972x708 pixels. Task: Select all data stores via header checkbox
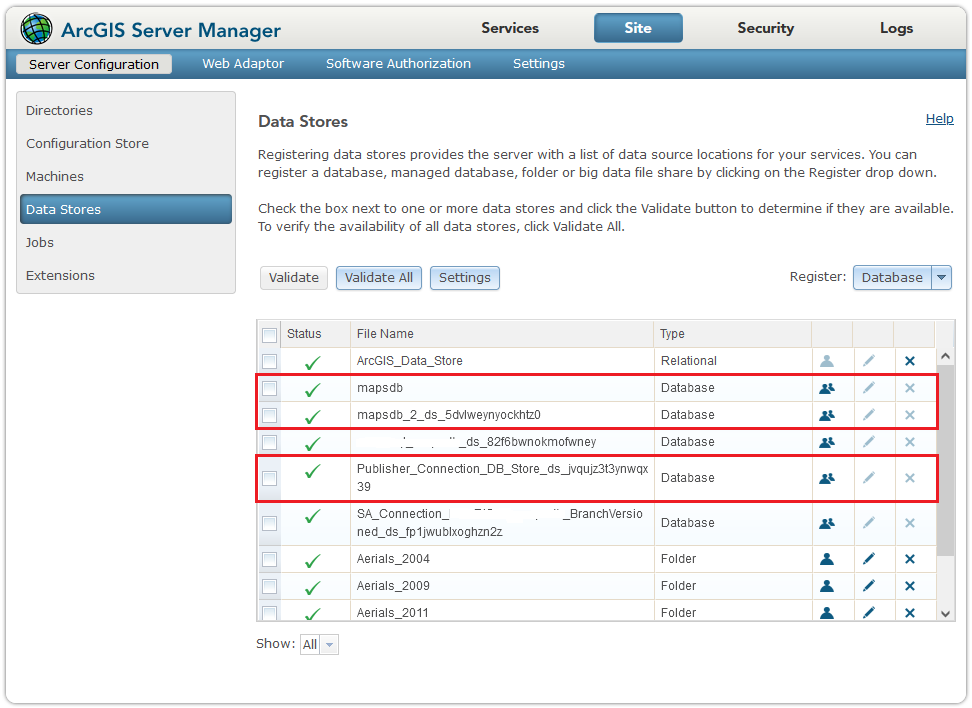coord(269,333)
